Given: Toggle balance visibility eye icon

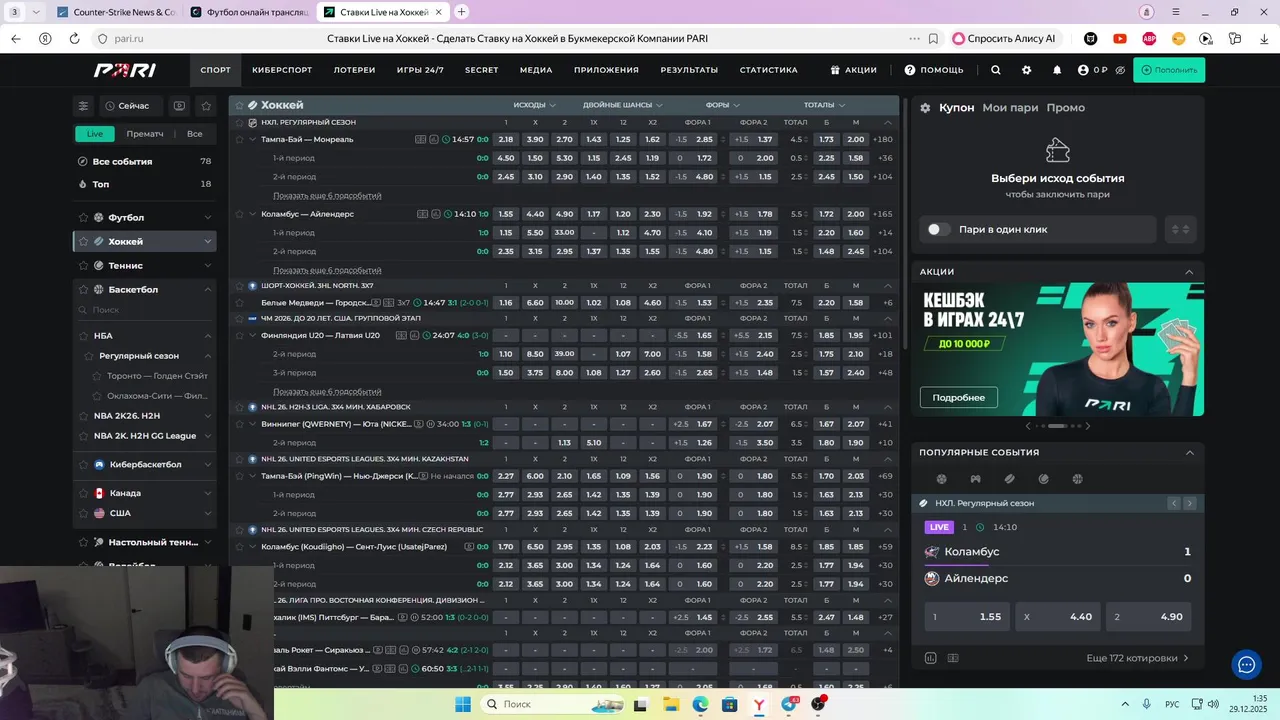Looking at the screenshot, I should (1120, 70).
